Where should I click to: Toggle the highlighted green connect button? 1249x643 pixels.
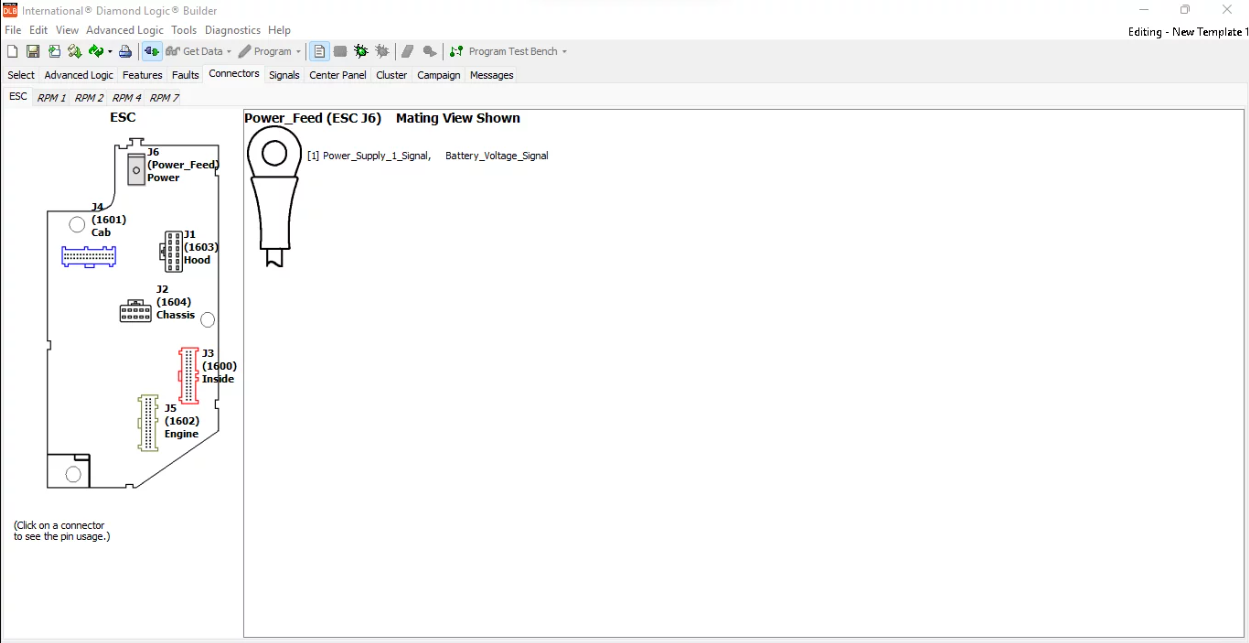151,51
